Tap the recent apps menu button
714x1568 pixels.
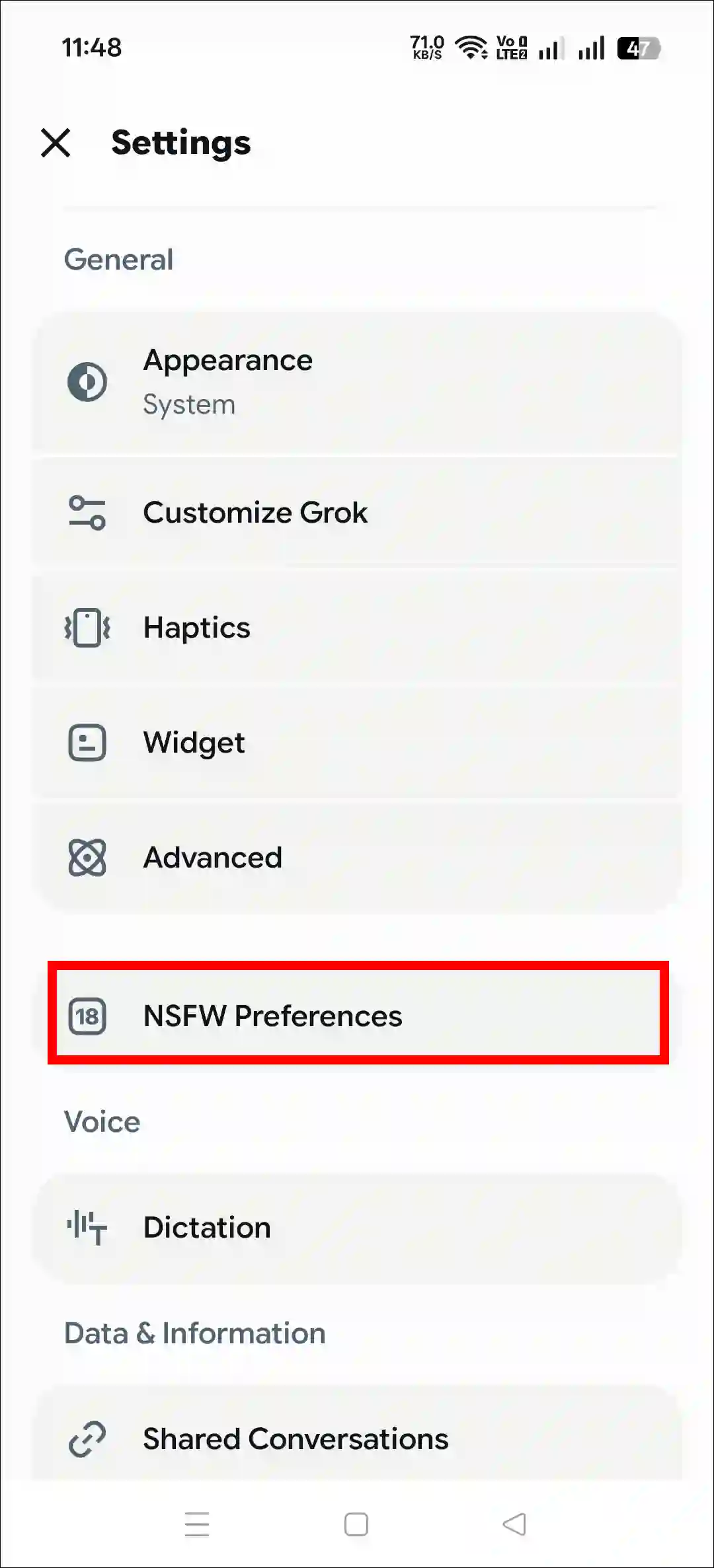coord(197,1524)
